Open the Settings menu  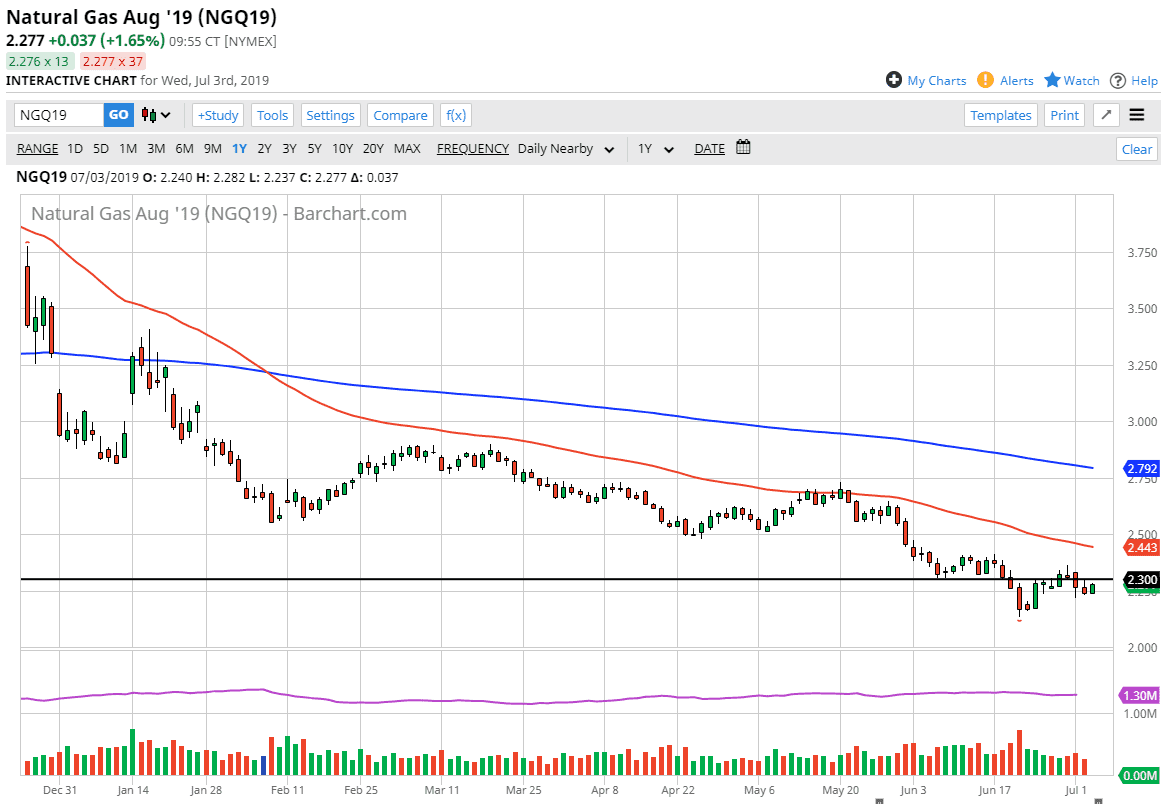pos(330,115)
